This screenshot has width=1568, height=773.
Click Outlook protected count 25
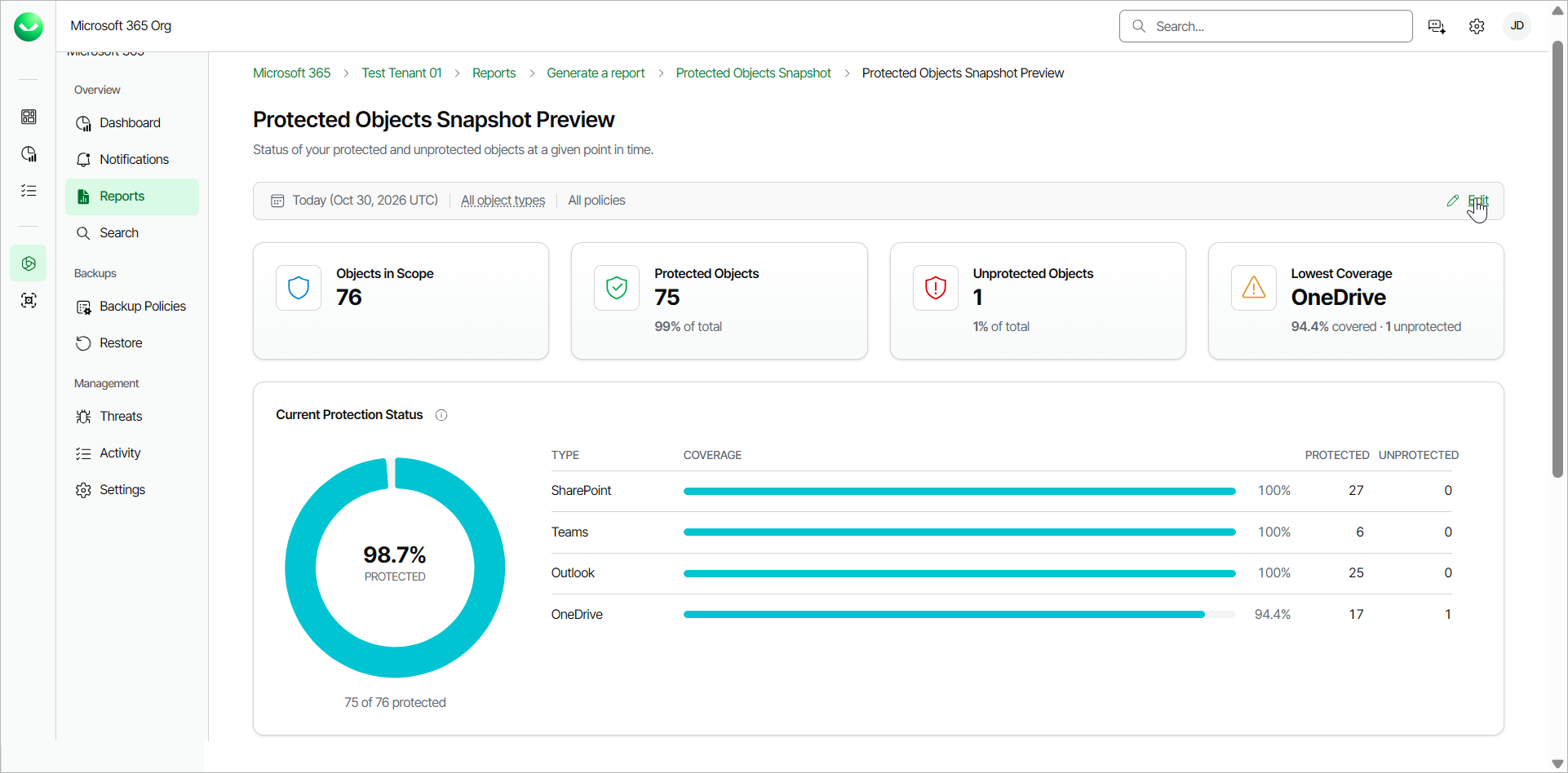tap(1356, 573)
